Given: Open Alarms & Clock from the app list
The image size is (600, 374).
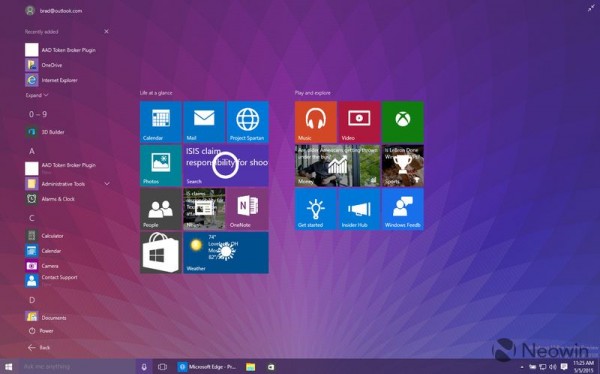Looking at the screenshot, I should coord(50,199).
